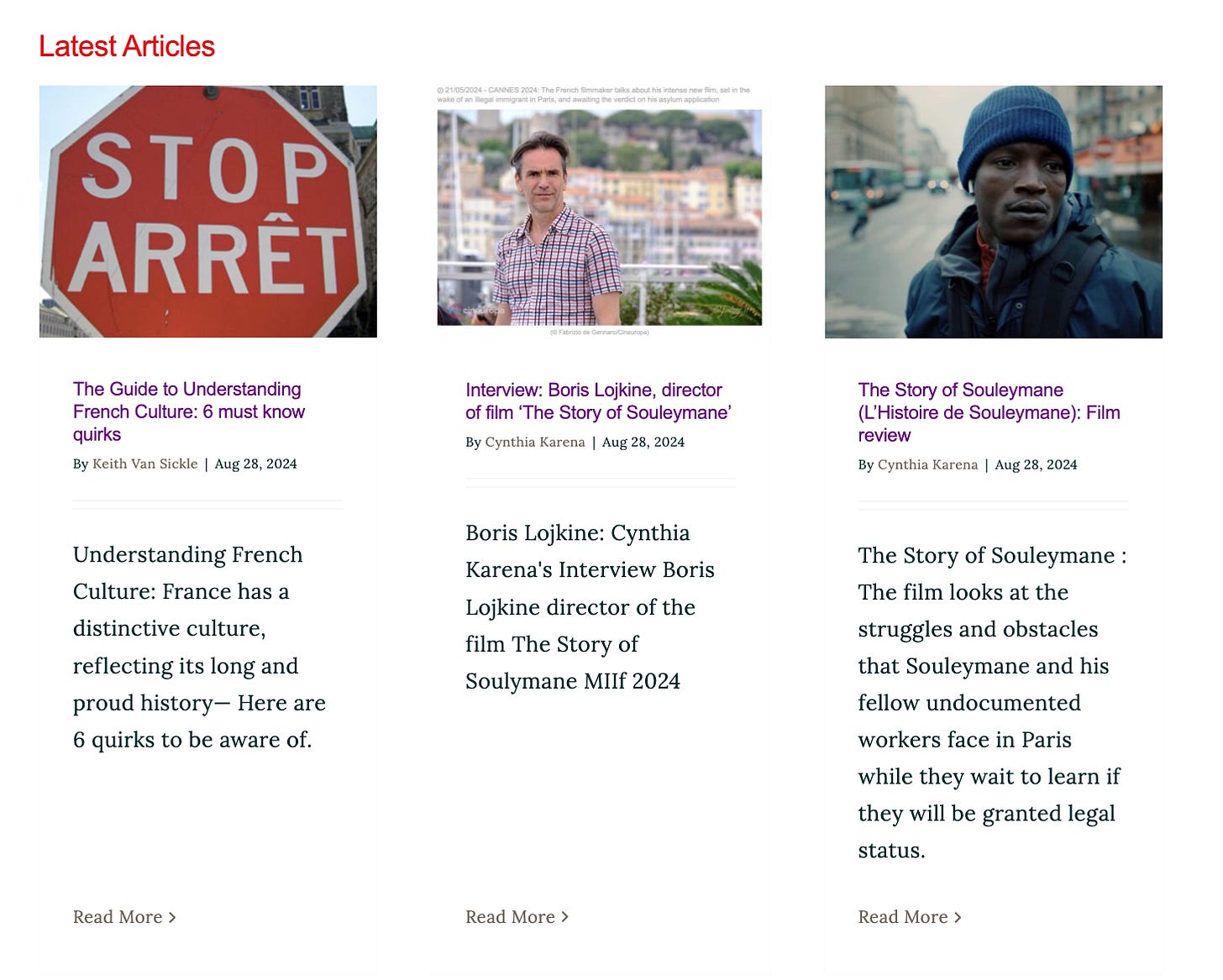Click chevron arrow beside first Read More
This screenshot has height=980, width=1223.
coord(172,918)
